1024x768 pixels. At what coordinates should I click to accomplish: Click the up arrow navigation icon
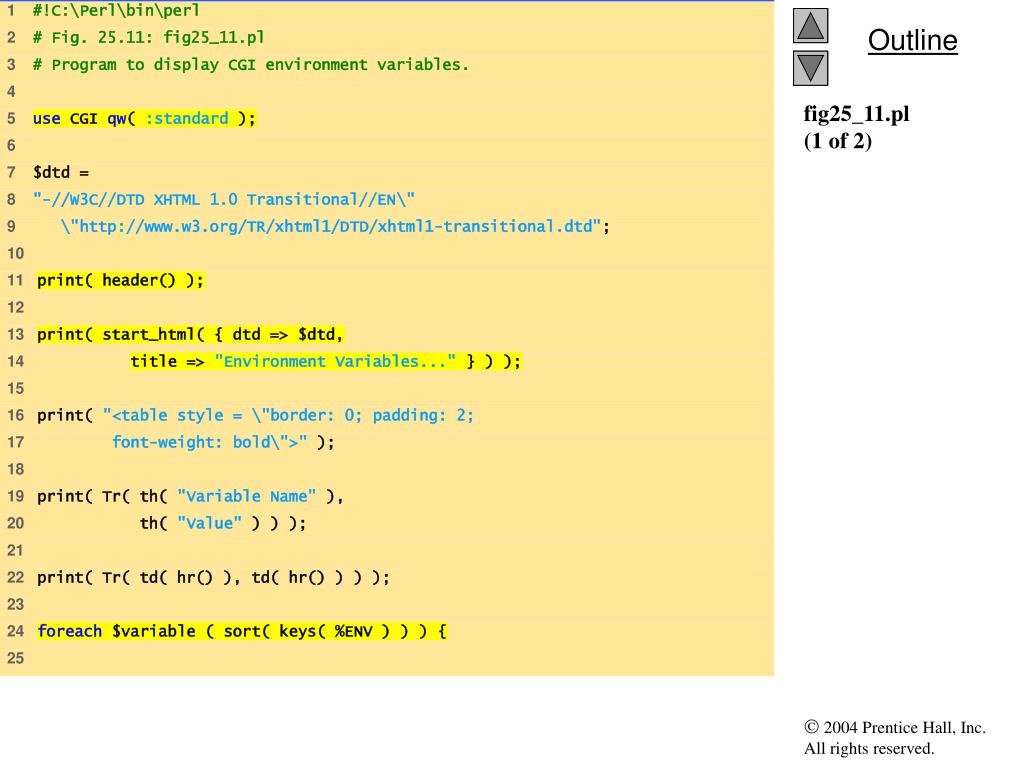click(810, 25)
